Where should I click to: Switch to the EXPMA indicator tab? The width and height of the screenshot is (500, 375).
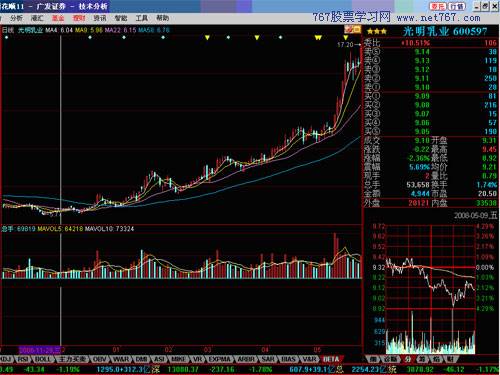(x=219, y=359)
